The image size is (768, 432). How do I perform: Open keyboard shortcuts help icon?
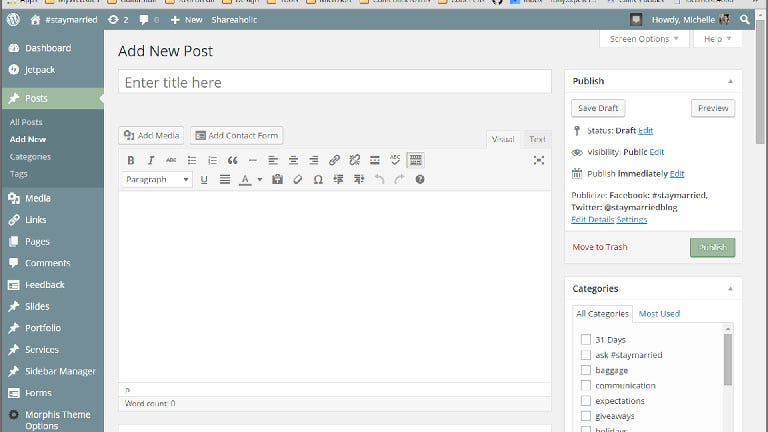(x=420, y=180)
